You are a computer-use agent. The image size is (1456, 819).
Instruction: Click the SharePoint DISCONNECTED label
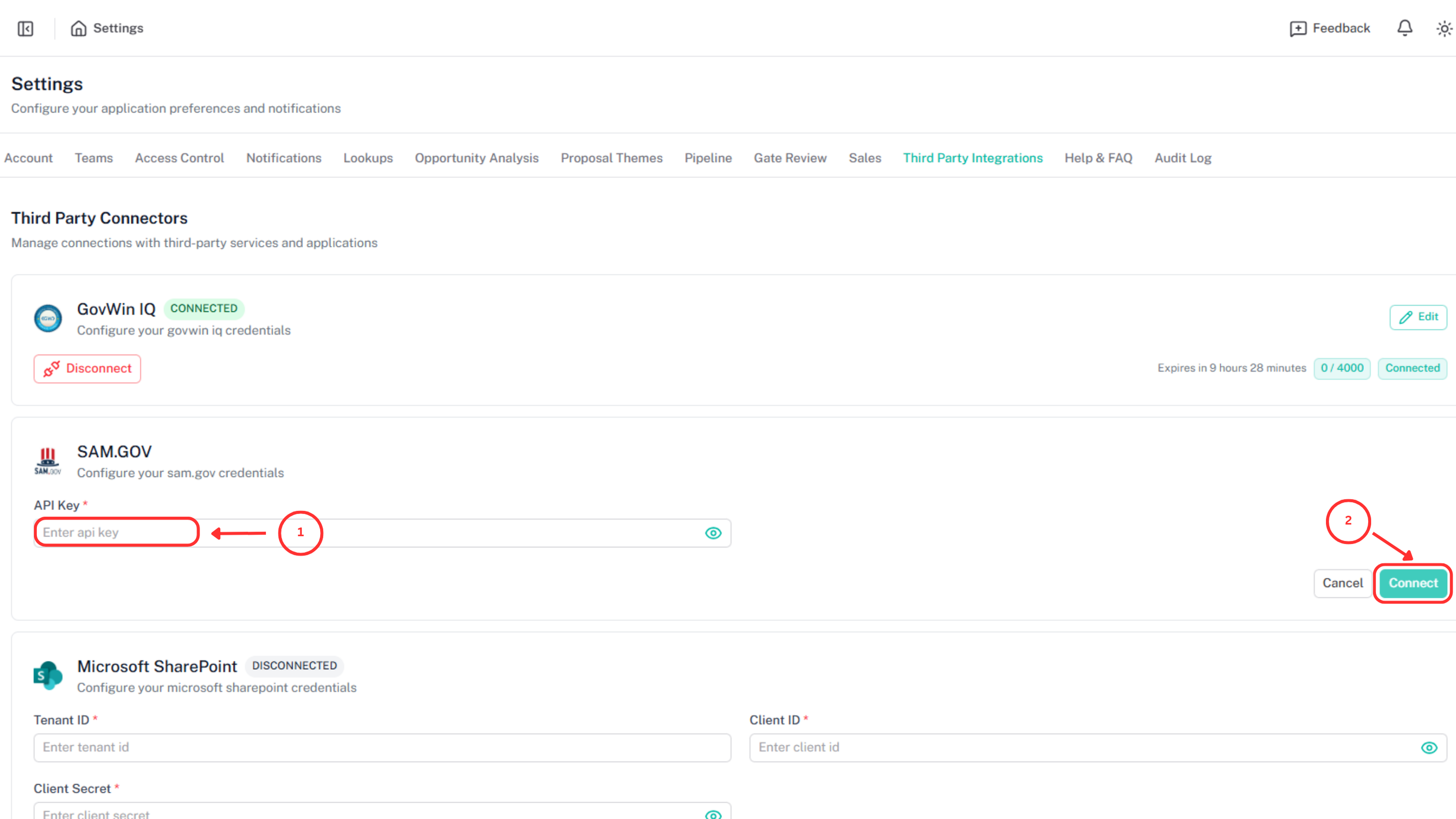(295, 666)
